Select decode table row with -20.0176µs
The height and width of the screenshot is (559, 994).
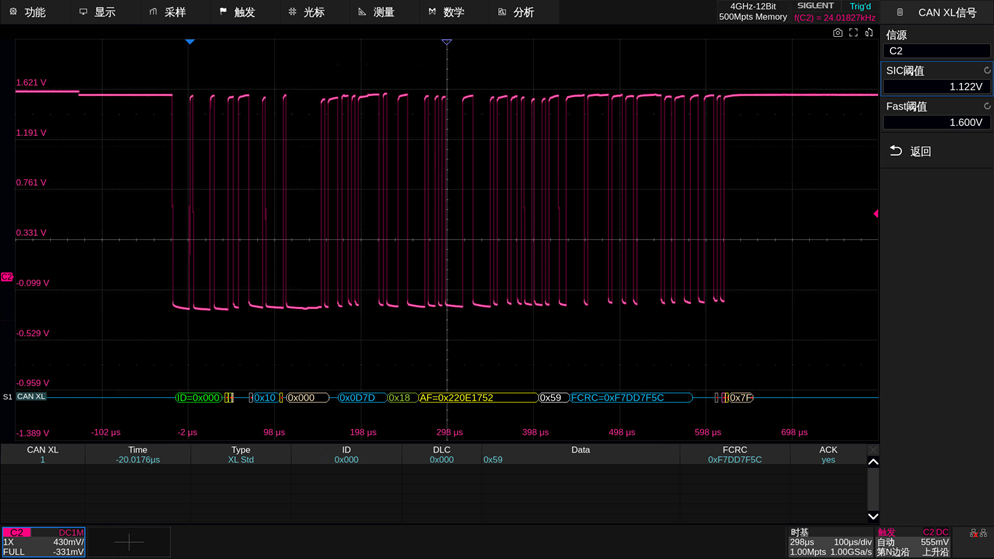pos(434,459)
